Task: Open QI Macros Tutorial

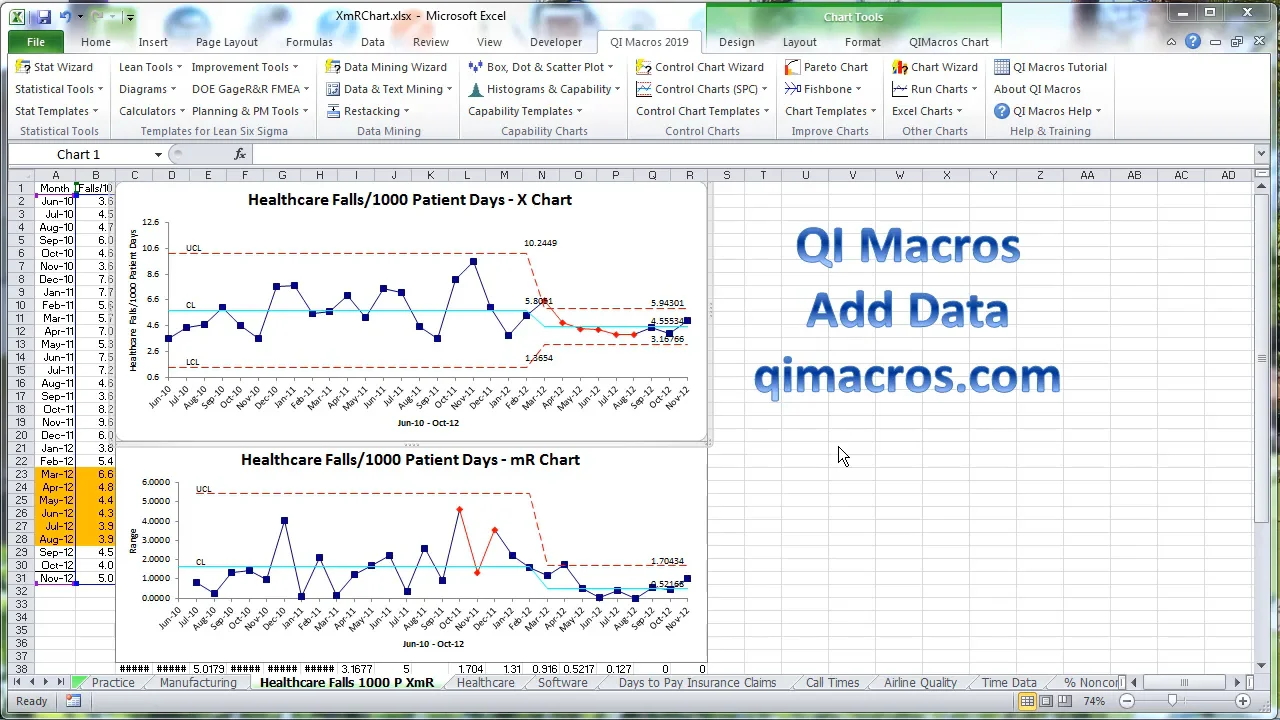Action: point(1051,67)
